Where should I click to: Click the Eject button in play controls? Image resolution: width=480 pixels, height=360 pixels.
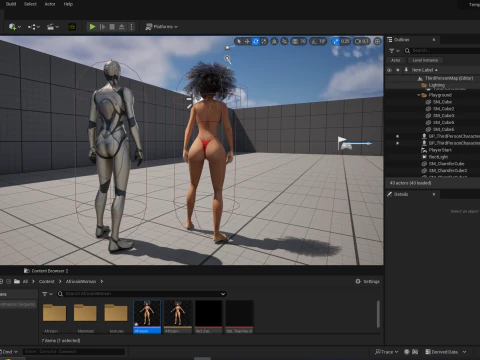pyautogui.click(x=122, y=27)
